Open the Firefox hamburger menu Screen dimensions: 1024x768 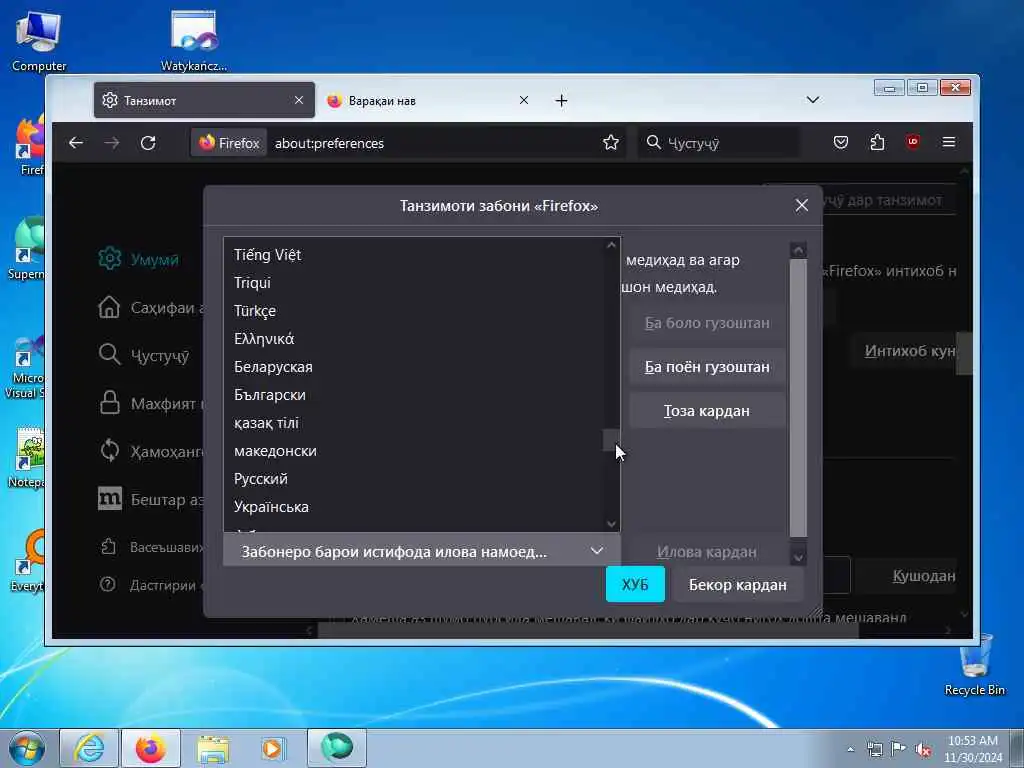click(x=949, y=142)
